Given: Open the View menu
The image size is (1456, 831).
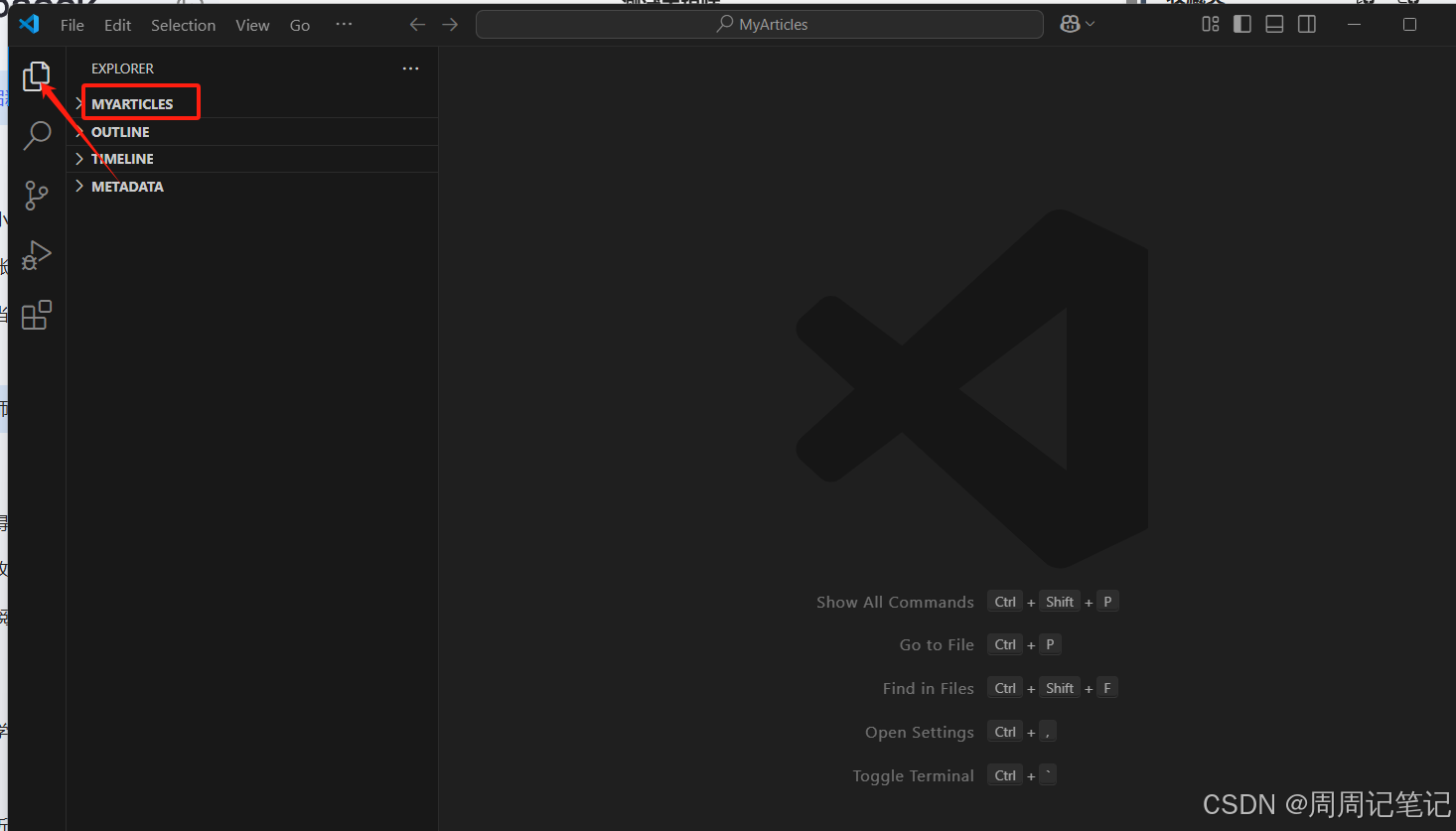Looking at the screenshot, I should (x=252, y=25).
